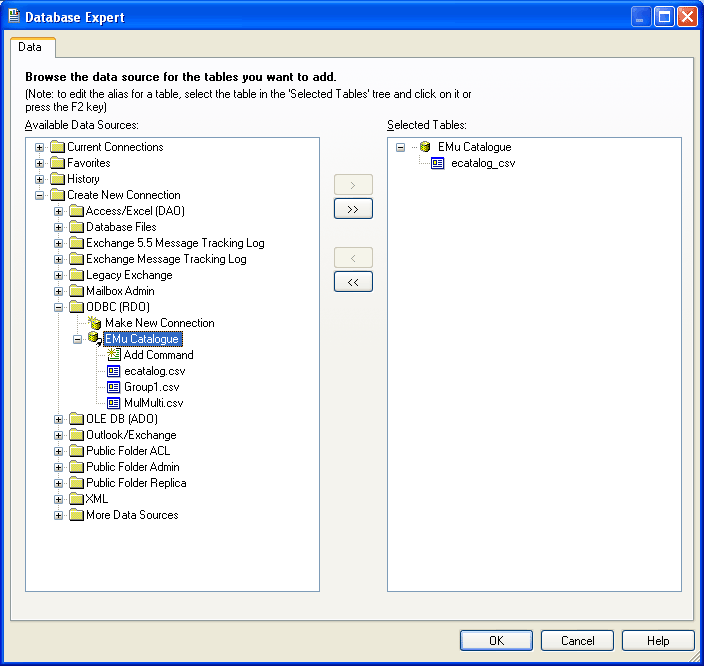Collapse the Create New Connection node
Screen dimensions: 704x666
(x=40, y=195)
